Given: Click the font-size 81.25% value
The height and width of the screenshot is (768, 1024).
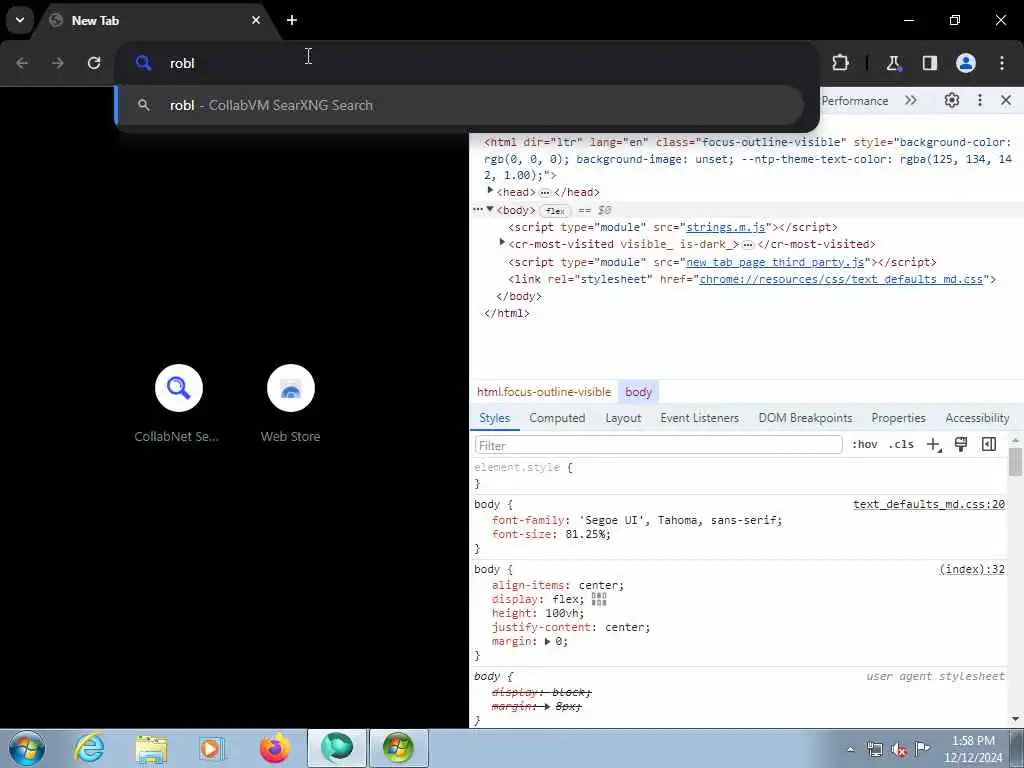Looking at the screenshot, I should (x=584, y=534).
